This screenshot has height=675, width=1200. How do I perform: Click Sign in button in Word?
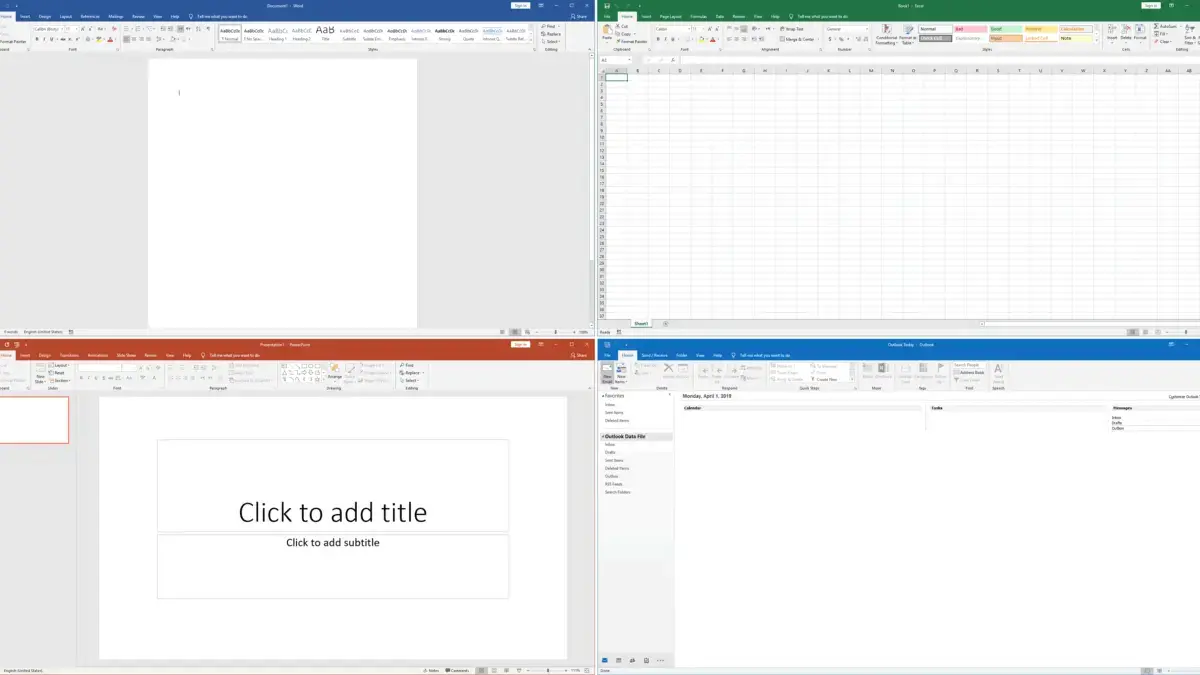(520, 5)
